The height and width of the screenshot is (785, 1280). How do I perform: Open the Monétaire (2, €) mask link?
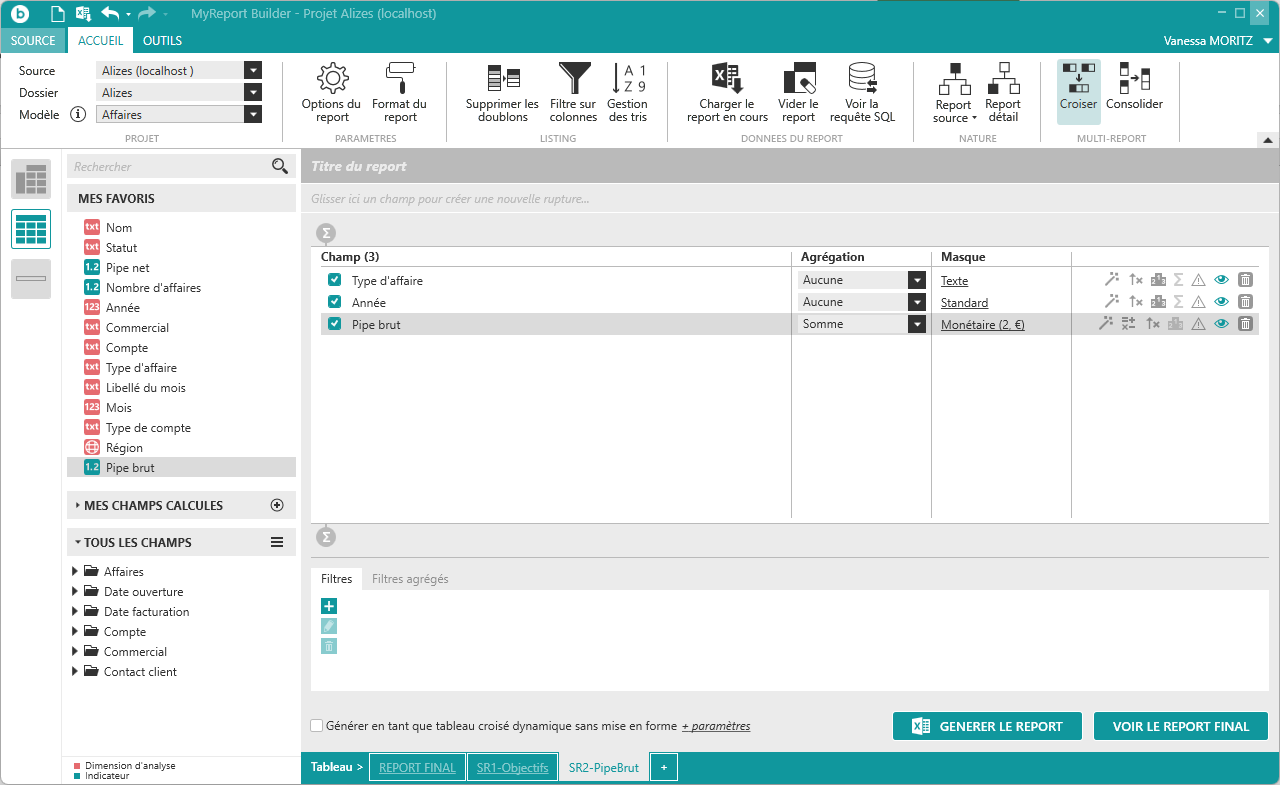coord(982,325)
